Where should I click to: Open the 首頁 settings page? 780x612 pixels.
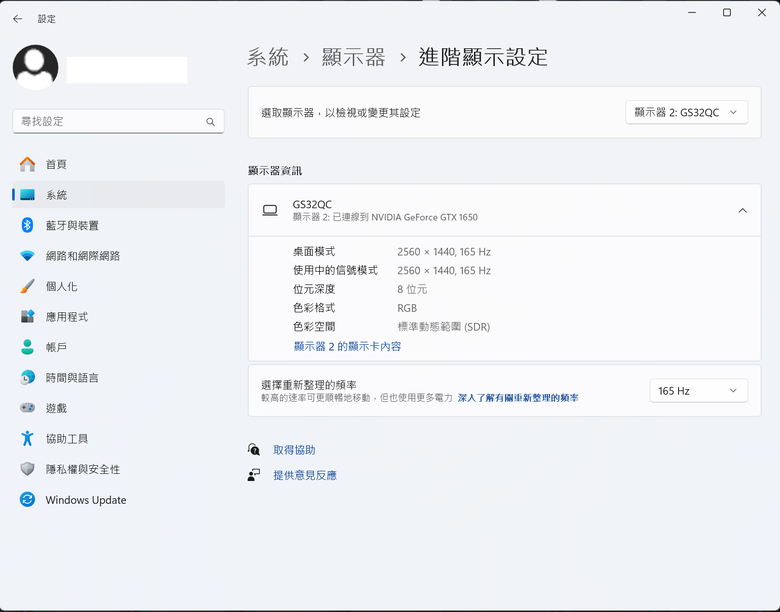(118, 164)
